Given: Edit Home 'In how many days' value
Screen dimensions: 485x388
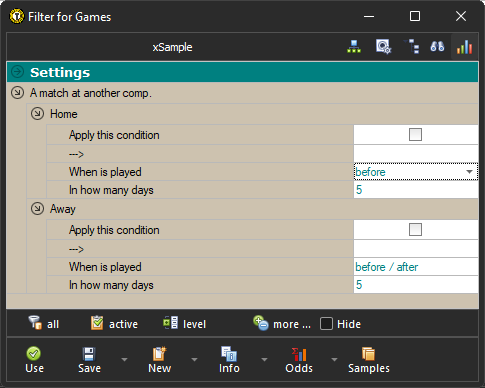Looking at the screenshot, I should [416, 190].
